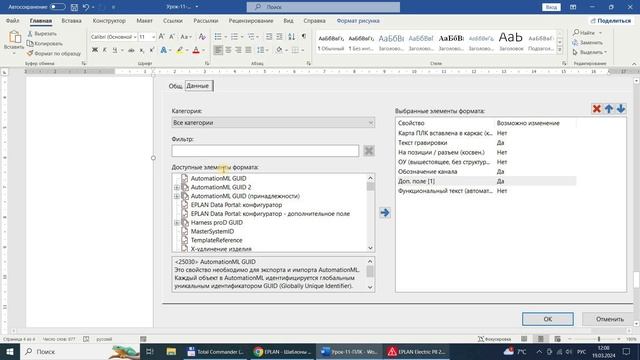Decrease font size with the smaller A icon
This screenshot has height=360, width=640.
tap(172, 37)
